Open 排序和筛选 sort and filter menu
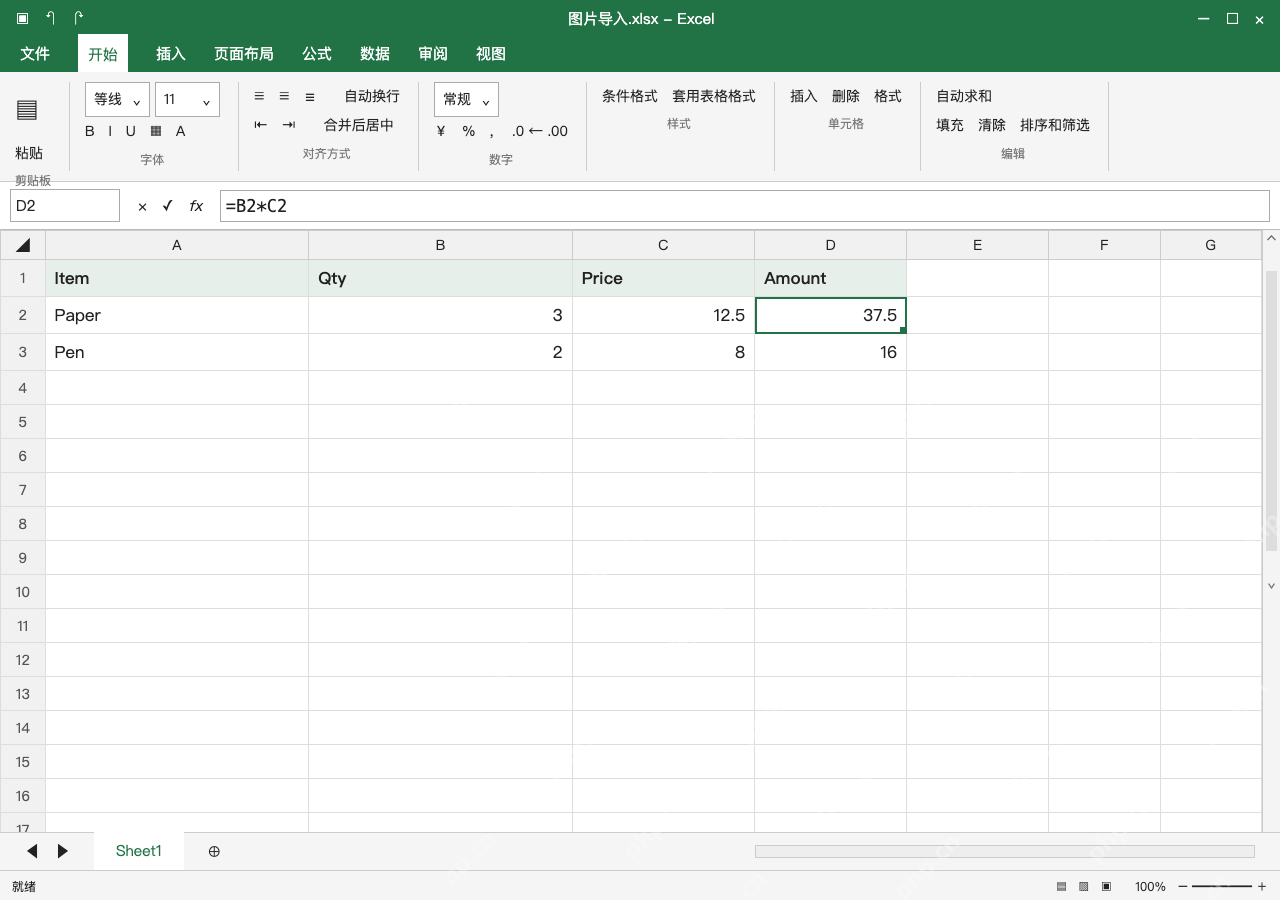This screenshot has height=900, width=1280. pos(1055,125)
